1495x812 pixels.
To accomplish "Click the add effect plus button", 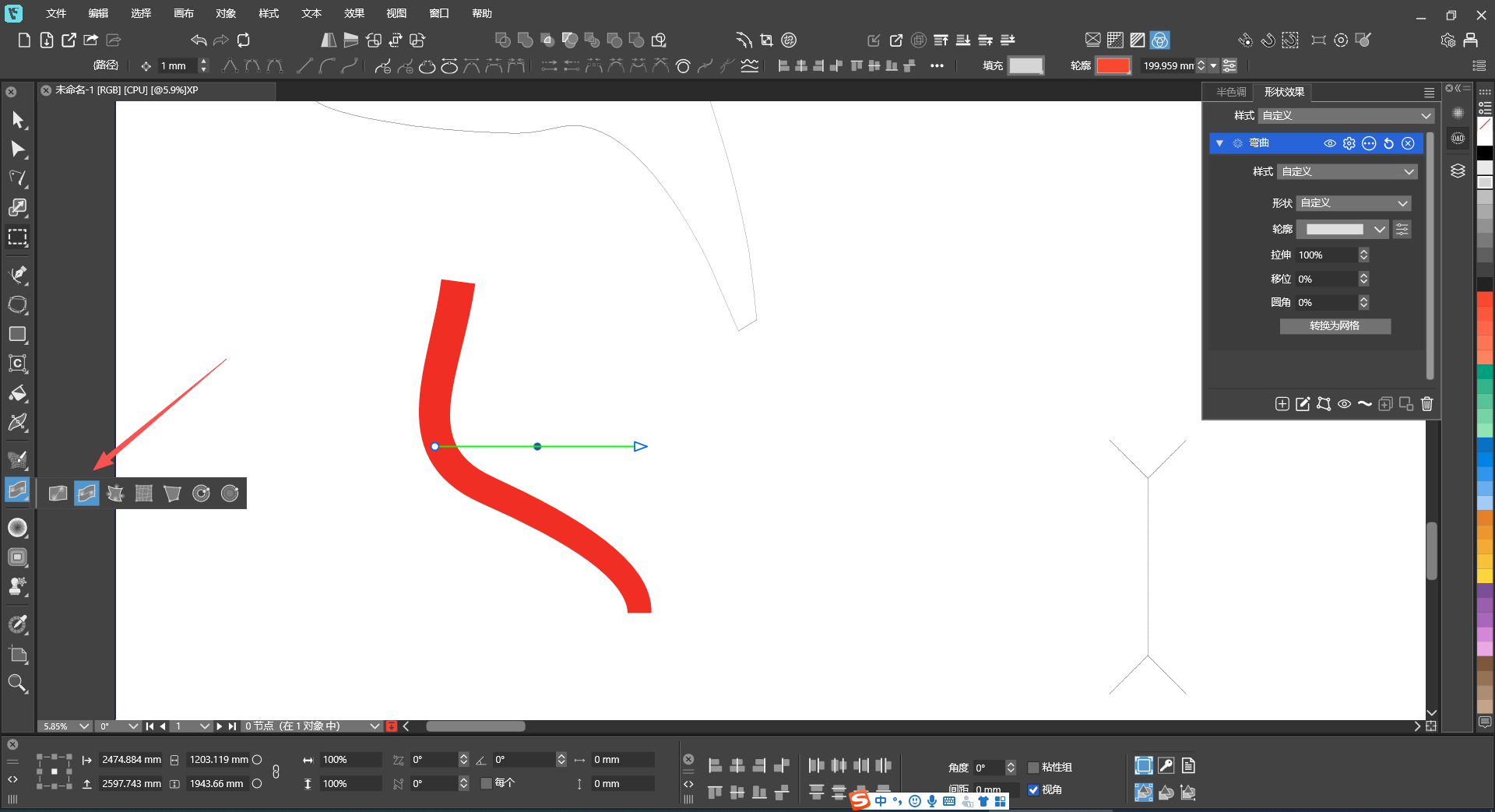I will (1282, 403).
